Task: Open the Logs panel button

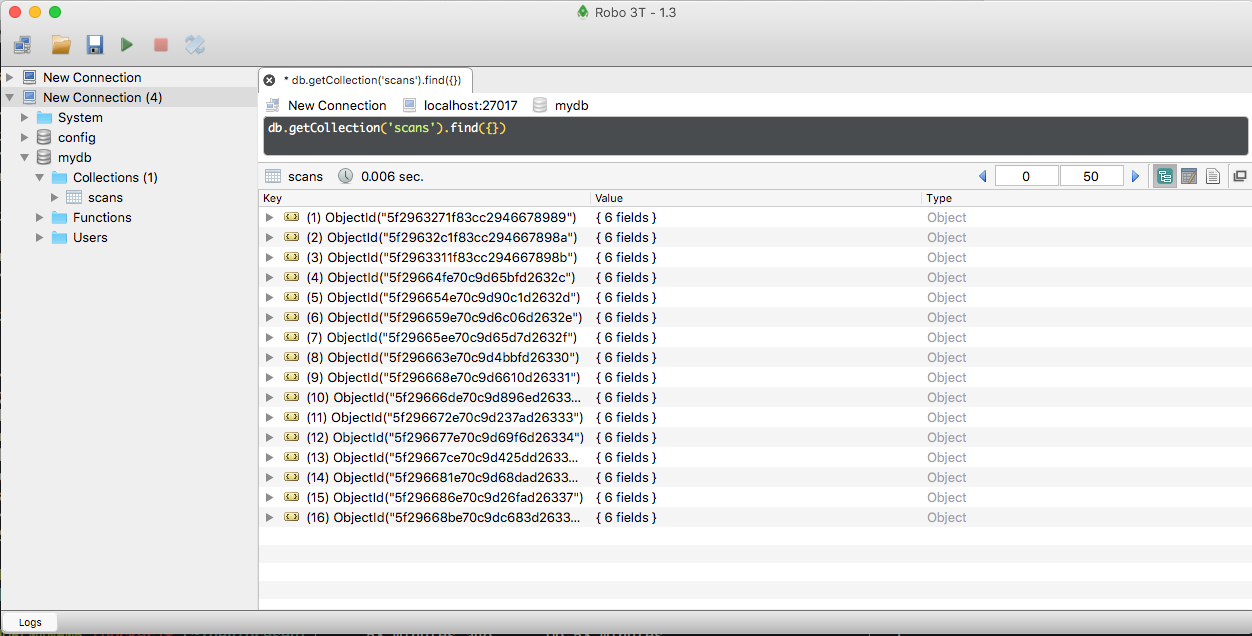Action: coord(30,622)
